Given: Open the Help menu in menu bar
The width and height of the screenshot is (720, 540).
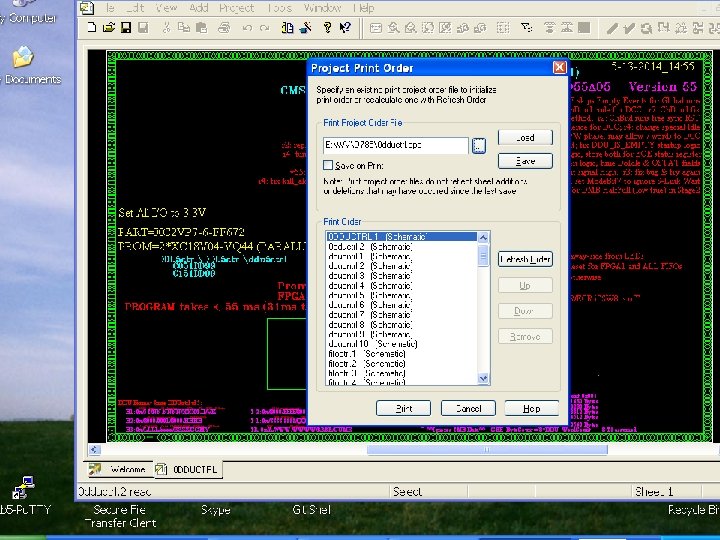Looking at the screenshot, I should point(364,8).
